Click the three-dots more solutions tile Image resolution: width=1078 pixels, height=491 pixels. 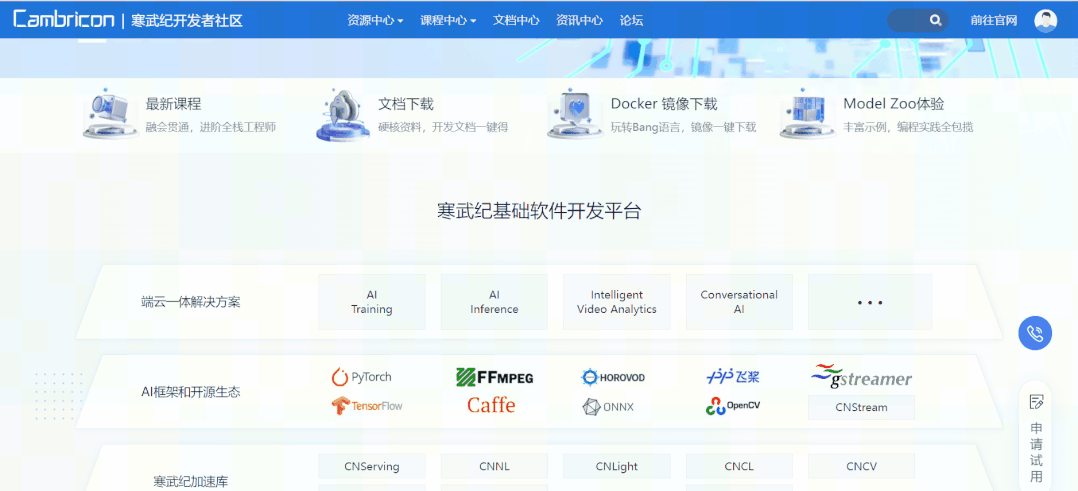(x=870, y=302)
